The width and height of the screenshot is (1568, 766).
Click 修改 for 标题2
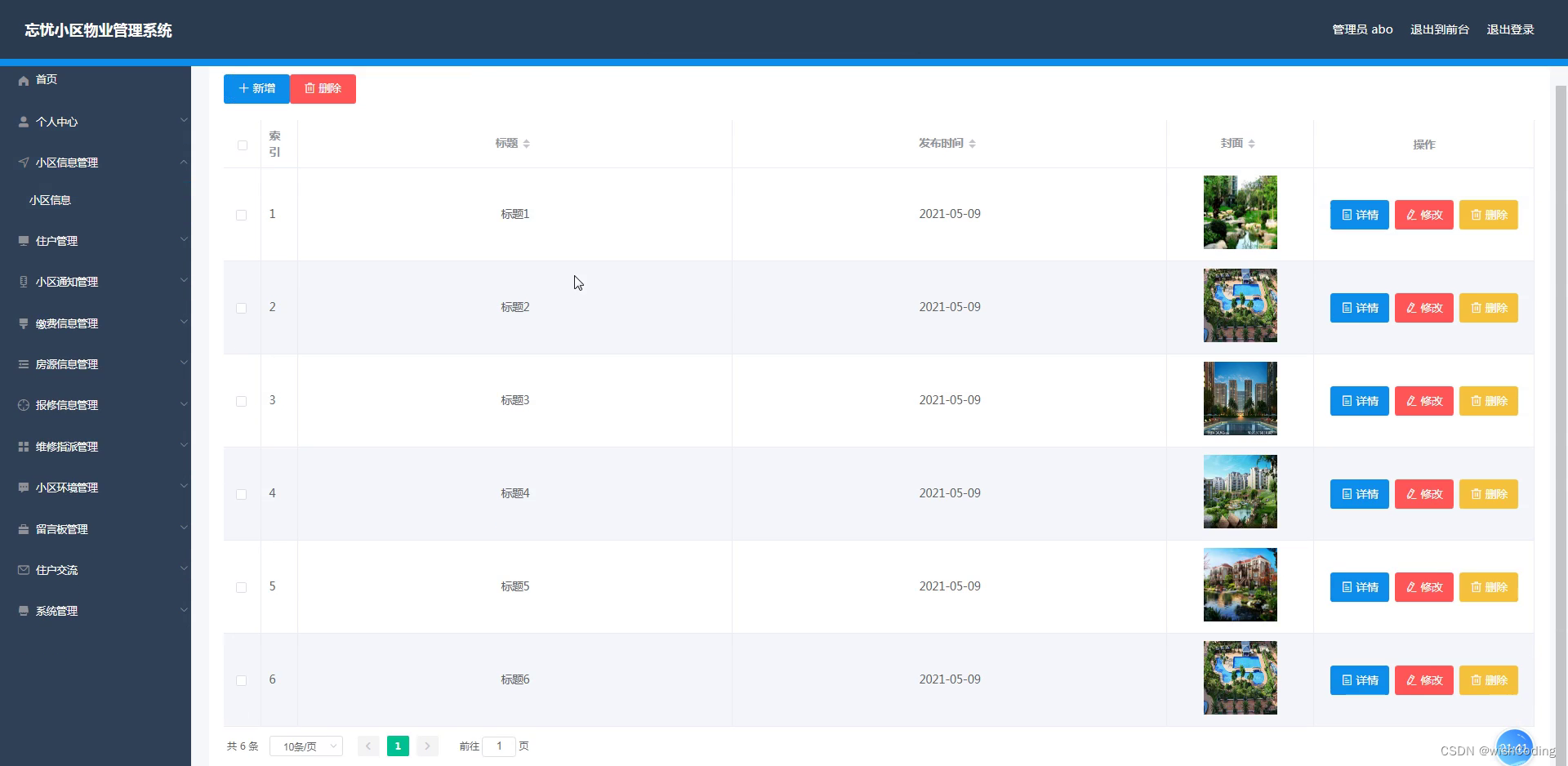pos(1423,308)
